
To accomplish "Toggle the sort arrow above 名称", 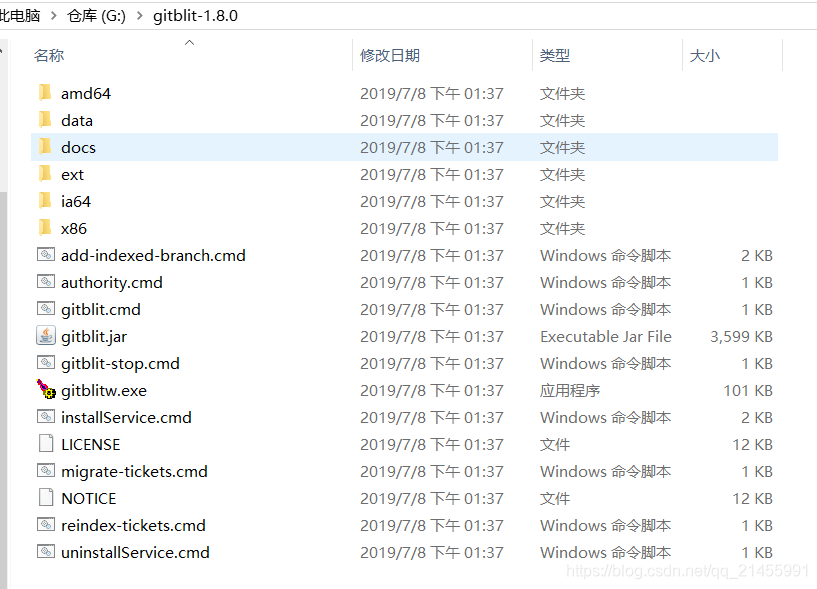I will click(190, 42).
